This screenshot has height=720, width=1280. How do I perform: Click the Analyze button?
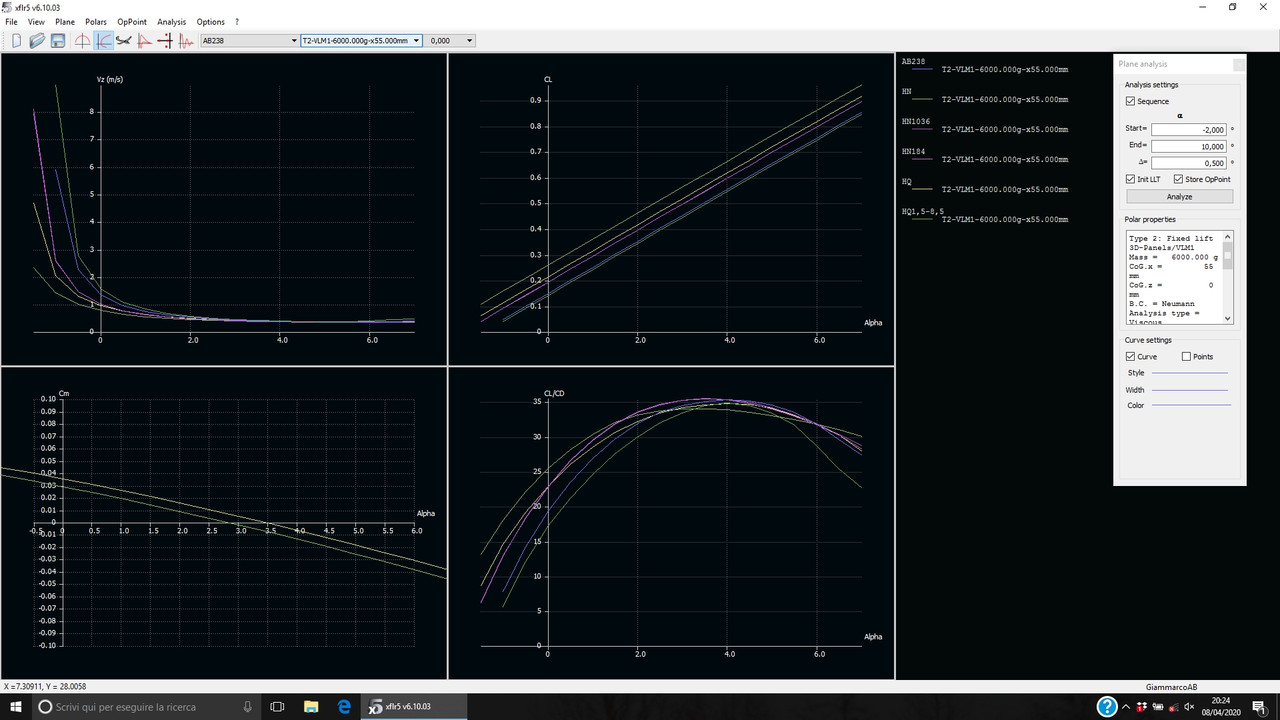pos(1179,196)
